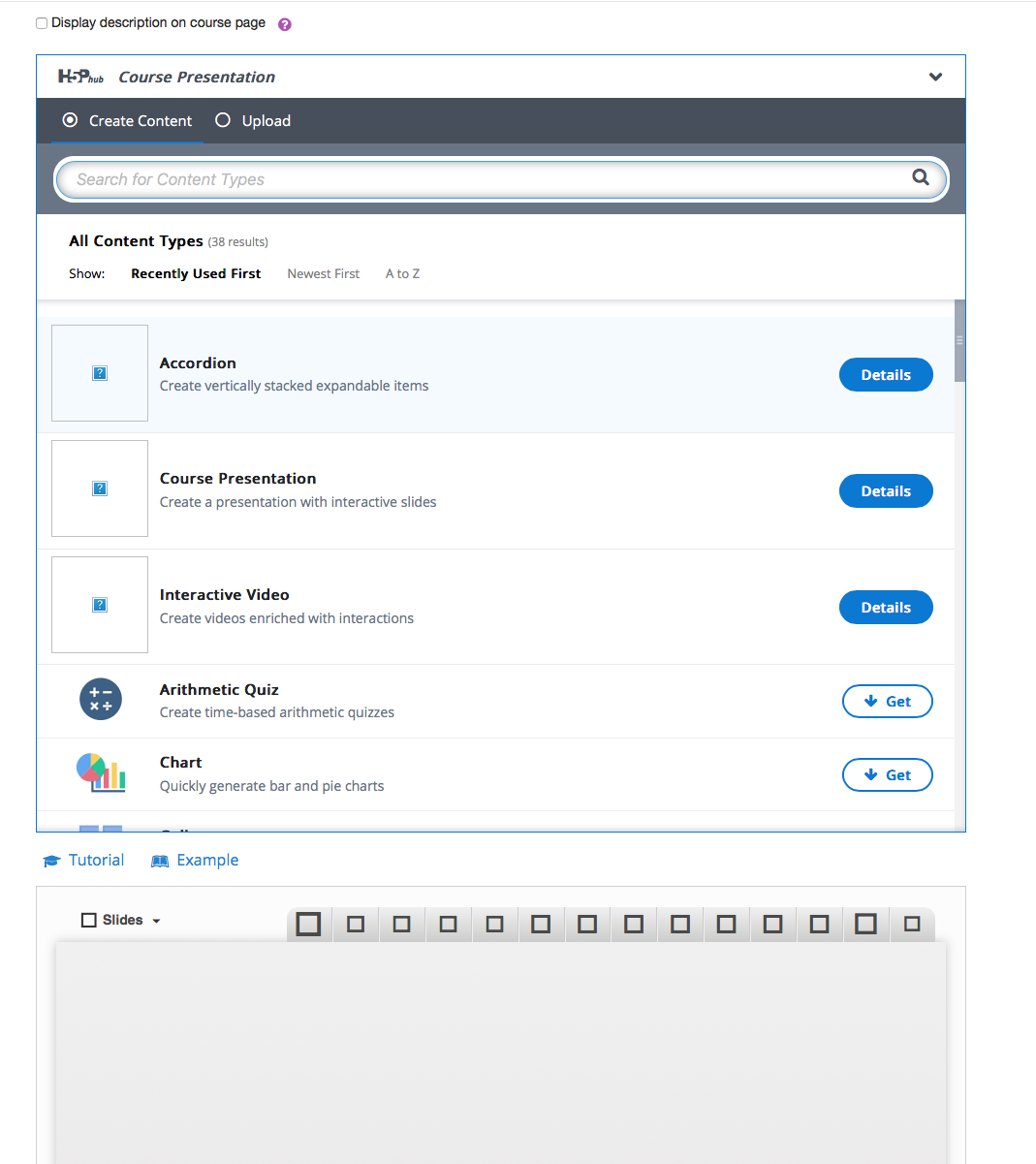Click the 'All Content Types' heading

pos(136,240)
